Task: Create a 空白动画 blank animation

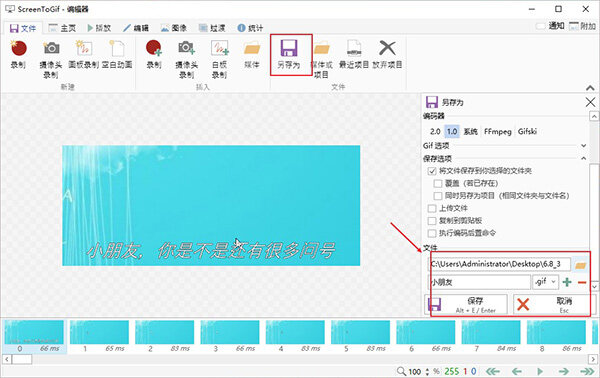Action: click(117, 55)
